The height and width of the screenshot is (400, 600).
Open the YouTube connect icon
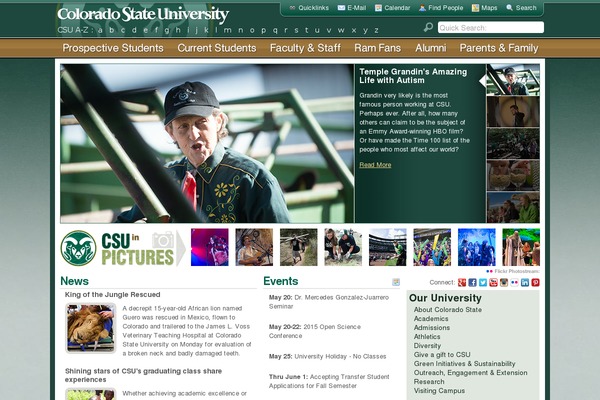494,282
